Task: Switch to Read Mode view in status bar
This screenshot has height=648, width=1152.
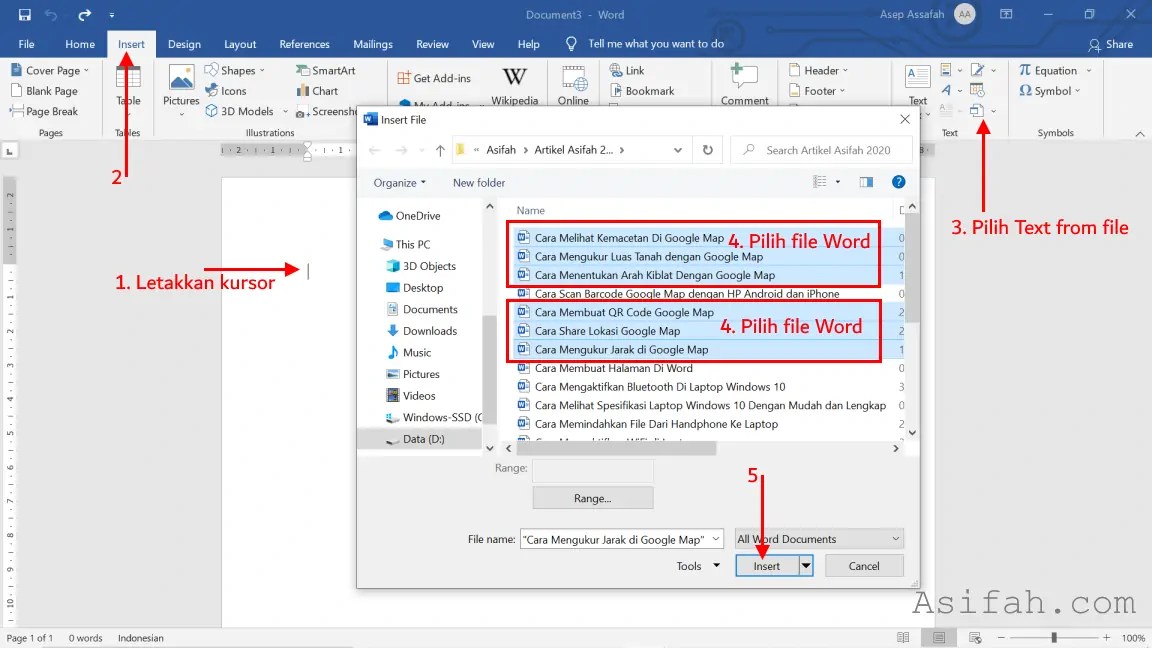Action: click(903, 638)
